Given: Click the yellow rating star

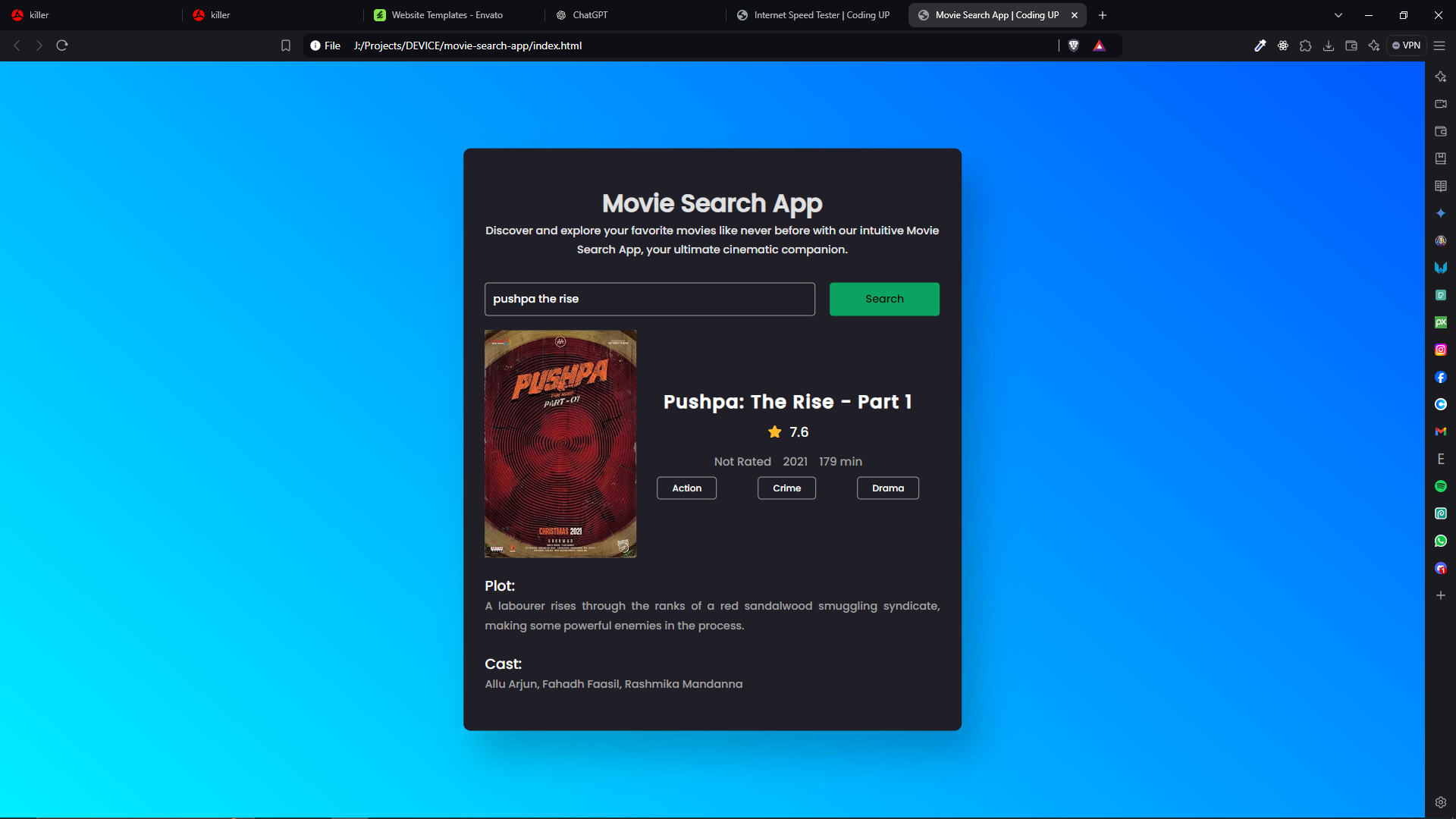Looking at the screenshot, I should point(774,431).
